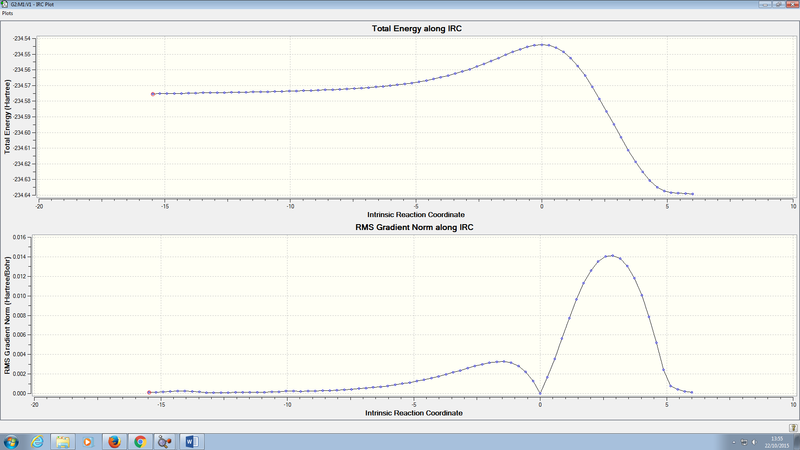The width and height of the screenshot is (800, 450).
Task: Click the Show Desktop strip at taskbar end
Action: 796,442
